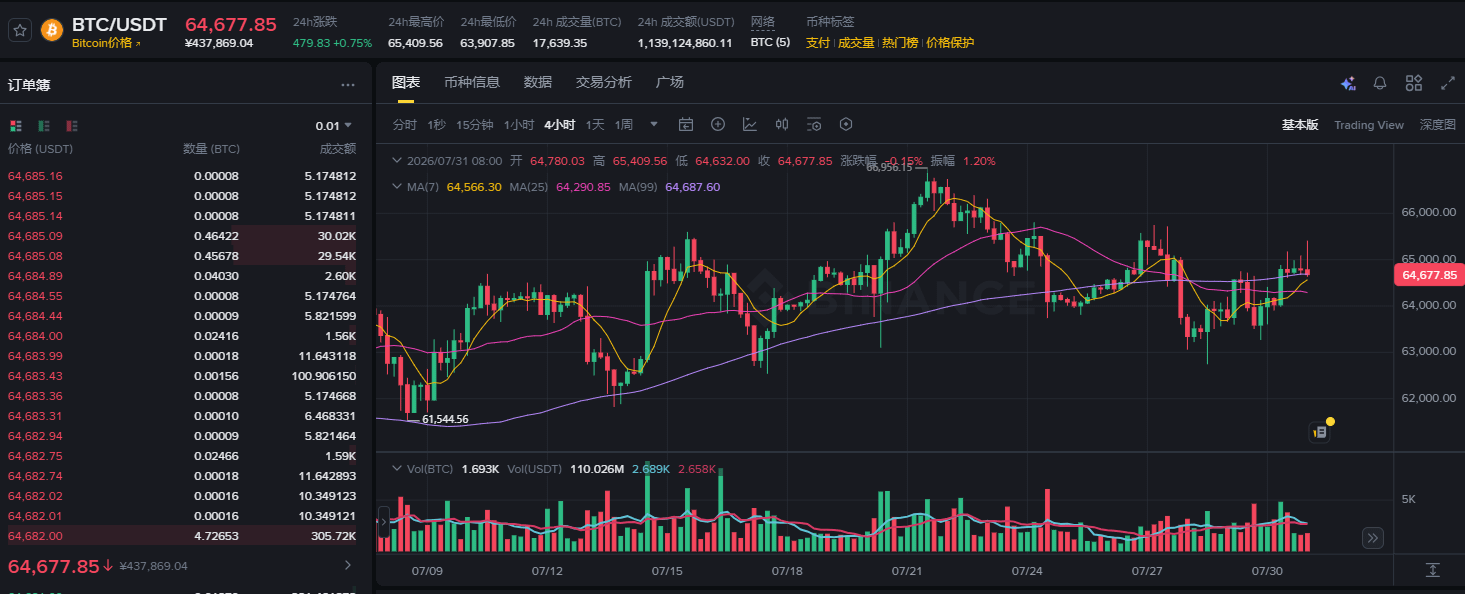This screenshot has width=1465, height=594.
Task: Select the 1天 interval
Action: [595, 125]
